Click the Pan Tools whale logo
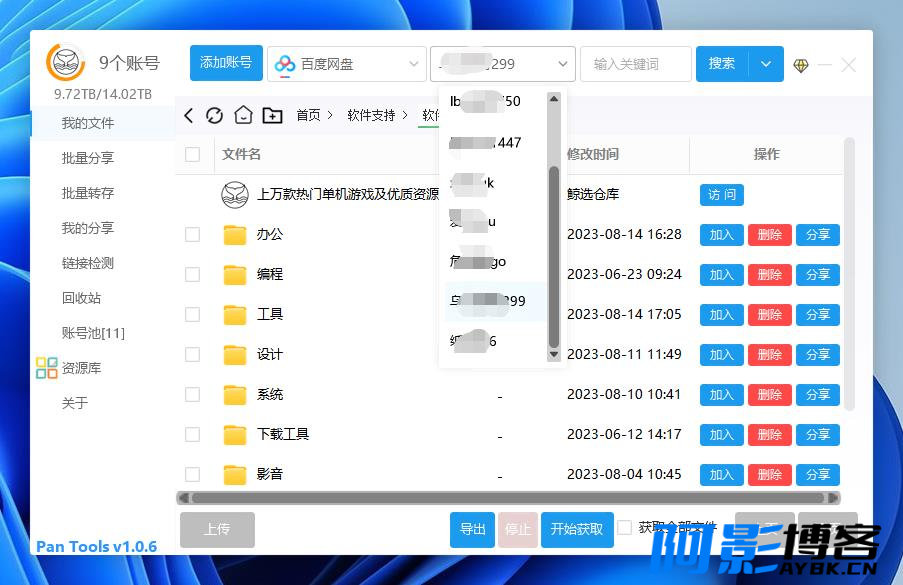The width and height of the screenshot is (903, 585). [x=66, y=62]
